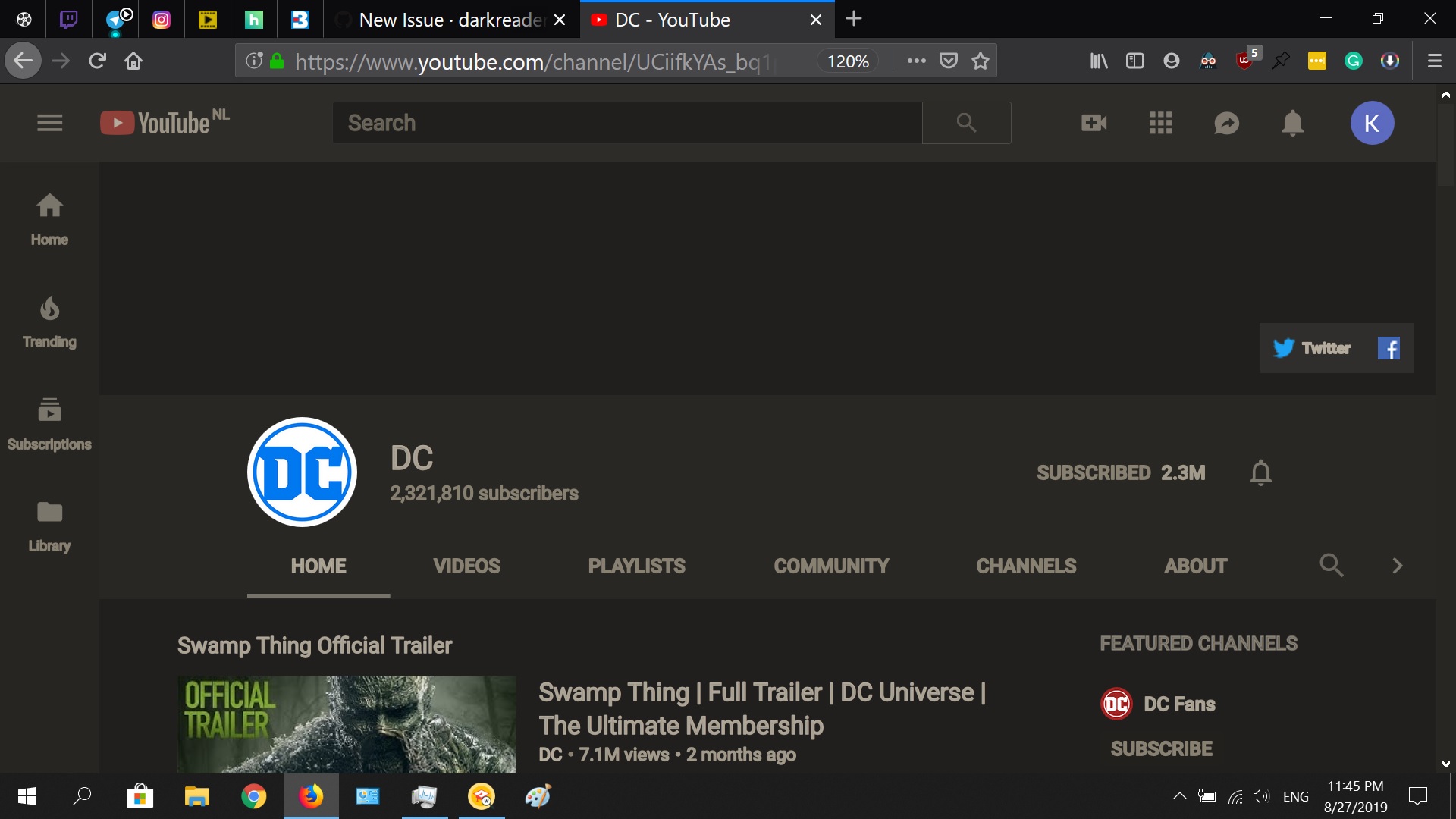Toggle notifications bell for the DC channel
Viewport: 1456px width, 819px height.
1260,472
